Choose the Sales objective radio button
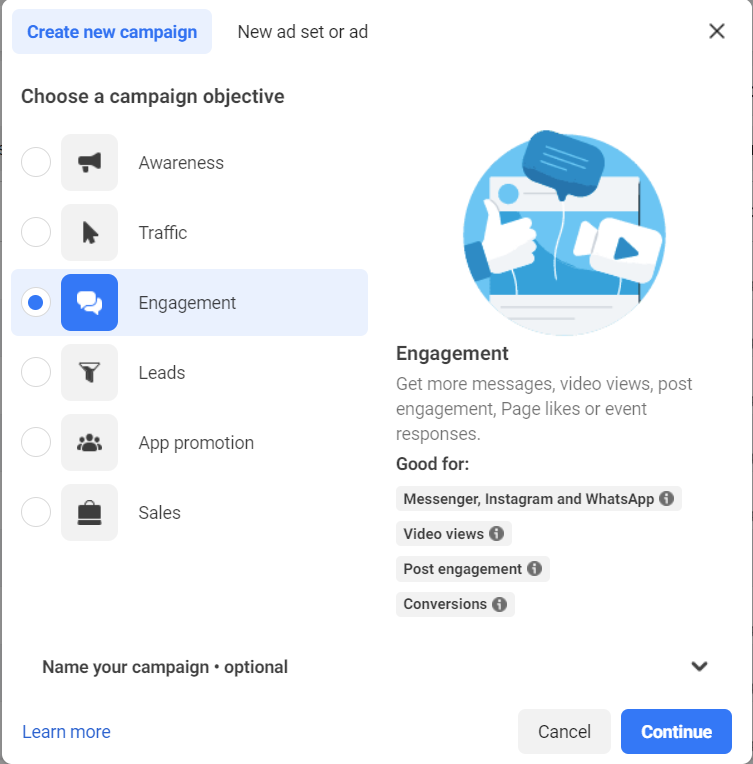753x764 pixels. click(36, 513)
